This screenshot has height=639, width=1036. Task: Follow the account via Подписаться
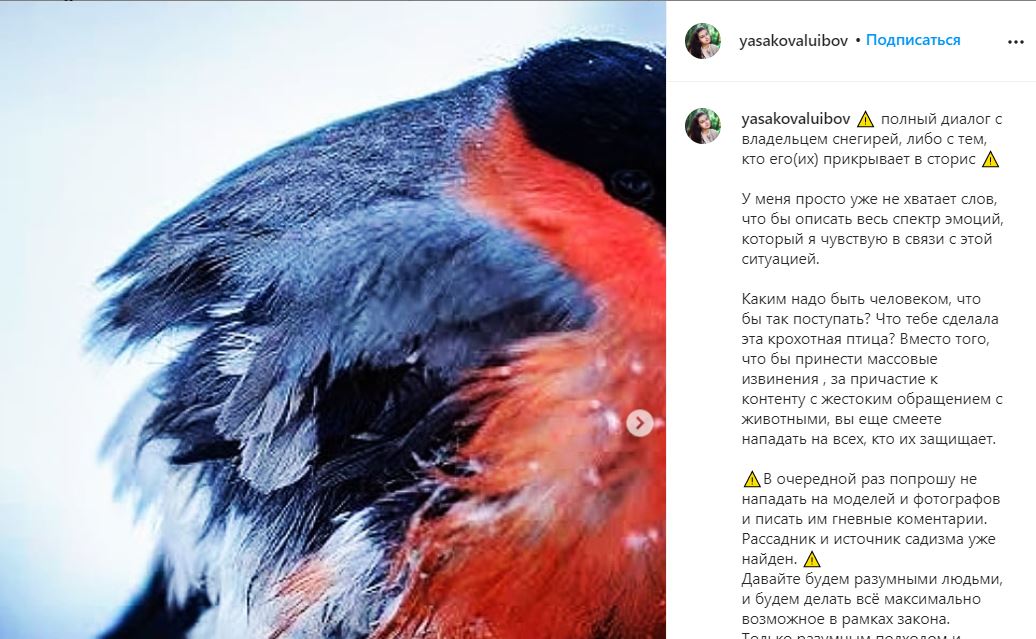tap(912, 40)
